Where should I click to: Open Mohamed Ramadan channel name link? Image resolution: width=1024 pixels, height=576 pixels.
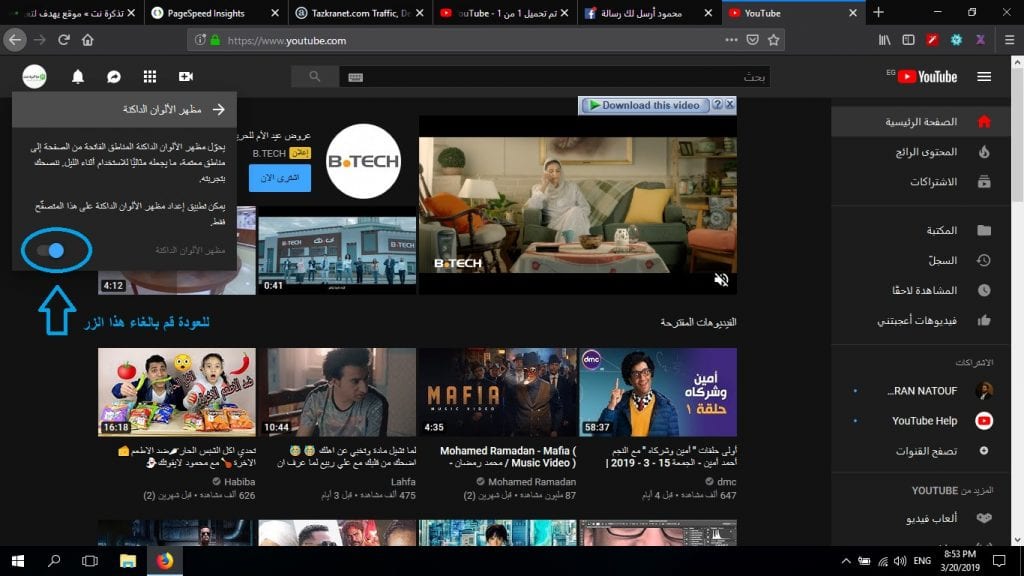[x=532, y=482]
